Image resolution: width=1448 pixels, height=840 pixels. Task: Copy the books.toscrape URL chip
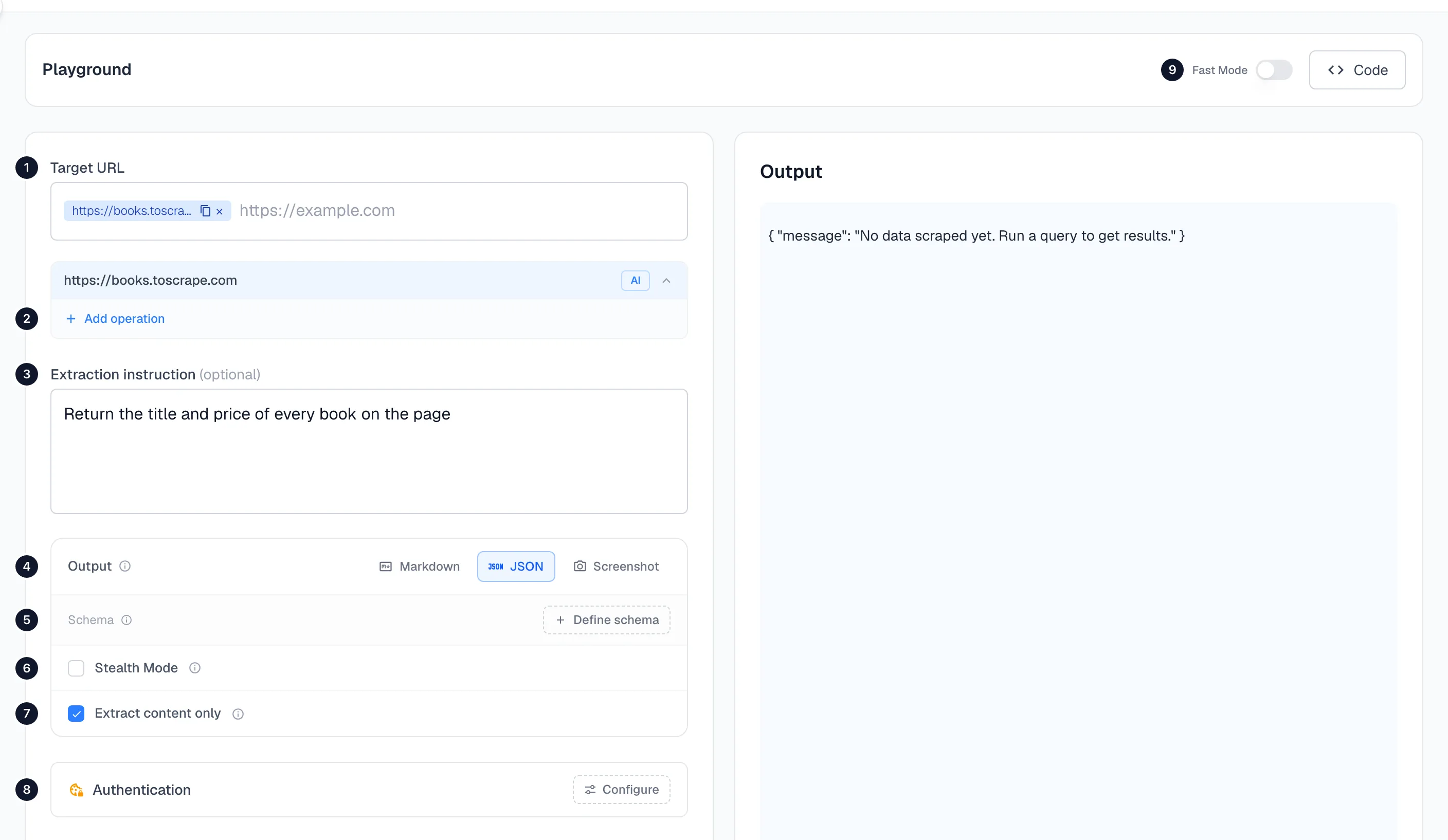(205, 211)
